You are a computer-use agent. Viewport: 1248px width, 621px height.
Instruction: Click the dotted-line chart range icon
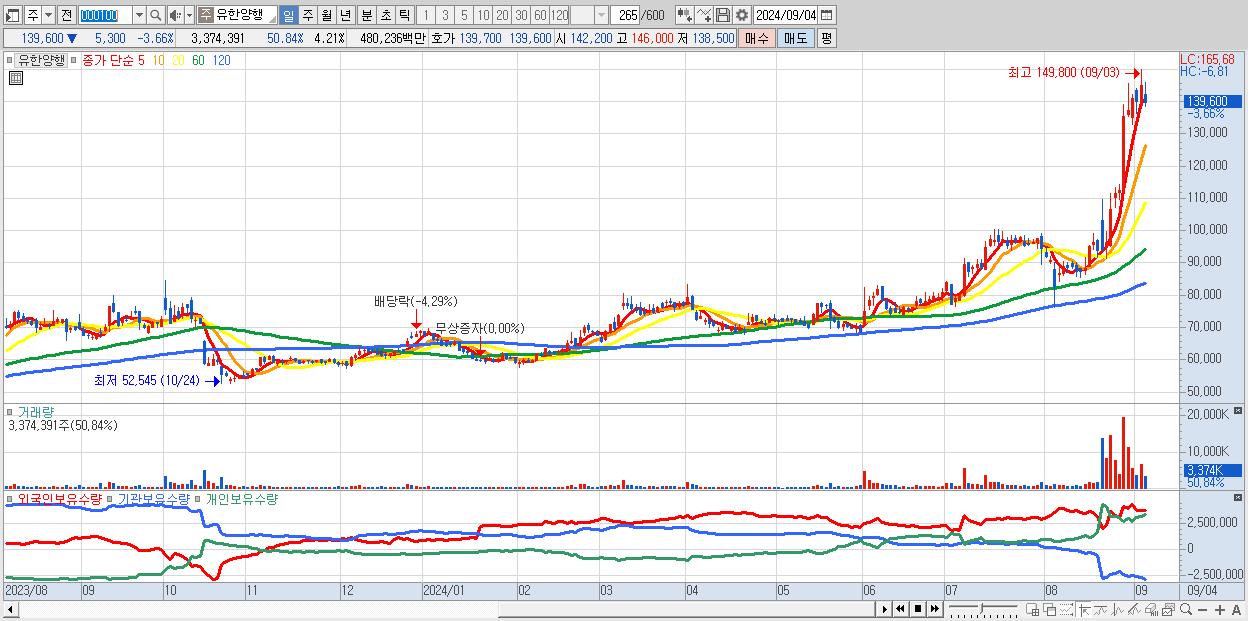[1066, 609]
